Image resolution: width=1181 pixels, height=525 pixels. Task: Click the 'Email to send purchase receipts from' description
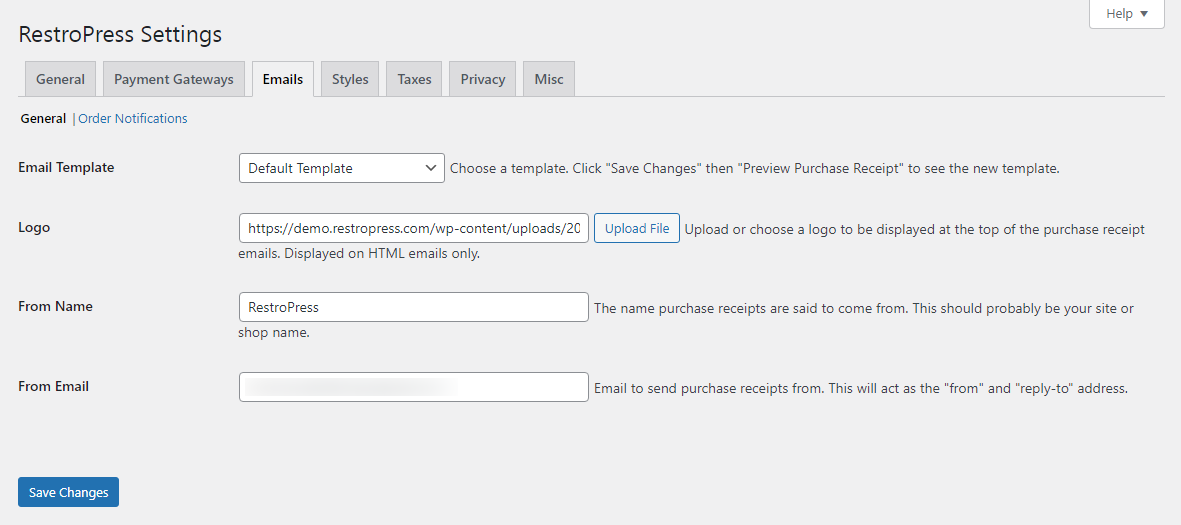(861, 389)
